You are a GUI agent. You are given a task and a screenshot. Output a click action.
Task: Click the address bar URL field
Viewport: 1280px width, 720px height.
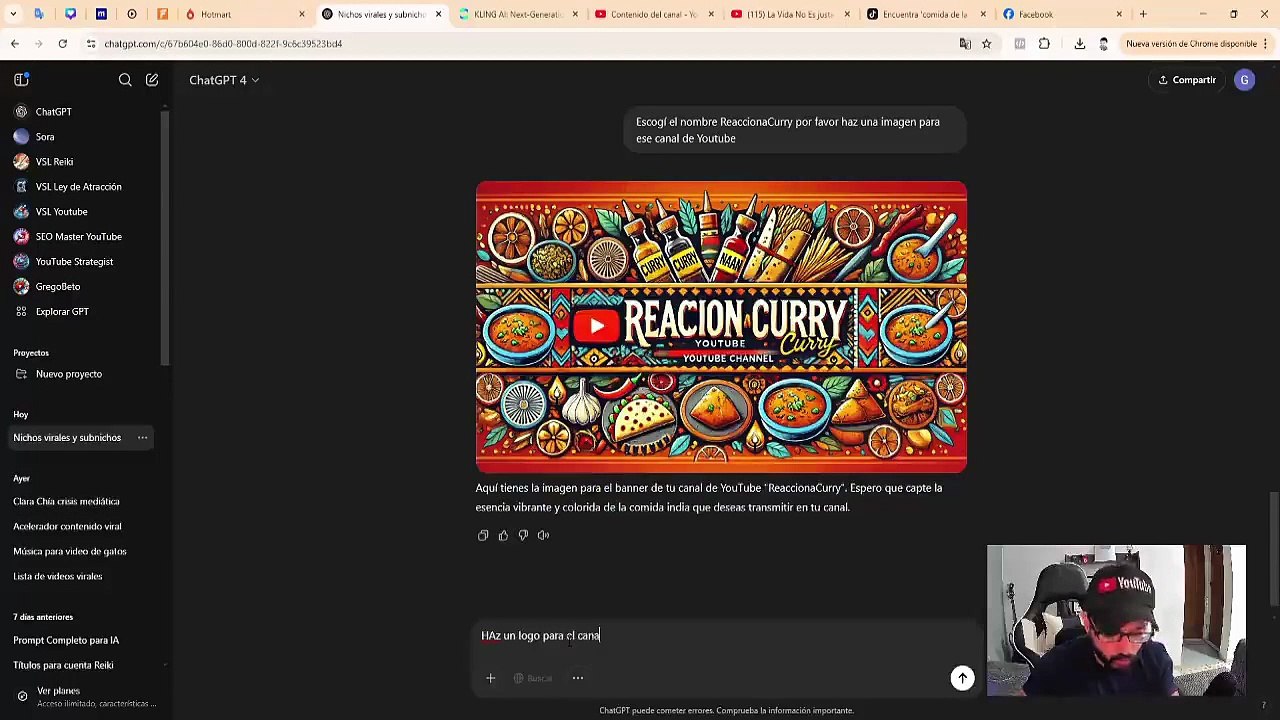[x=520, y=44]
